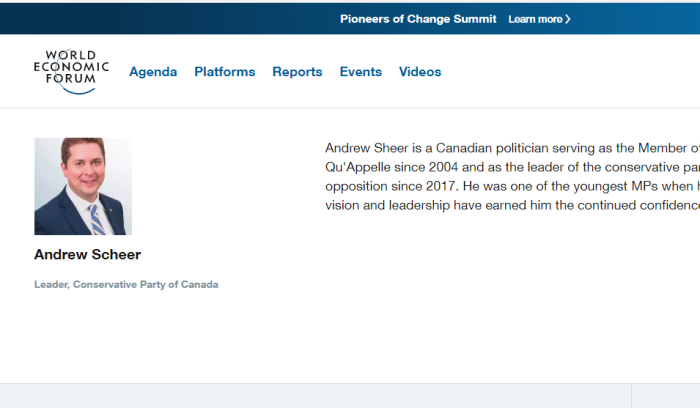Select Events in the top navigation
The width and height of the screenshot is (700, 408).
click(361, 72)
